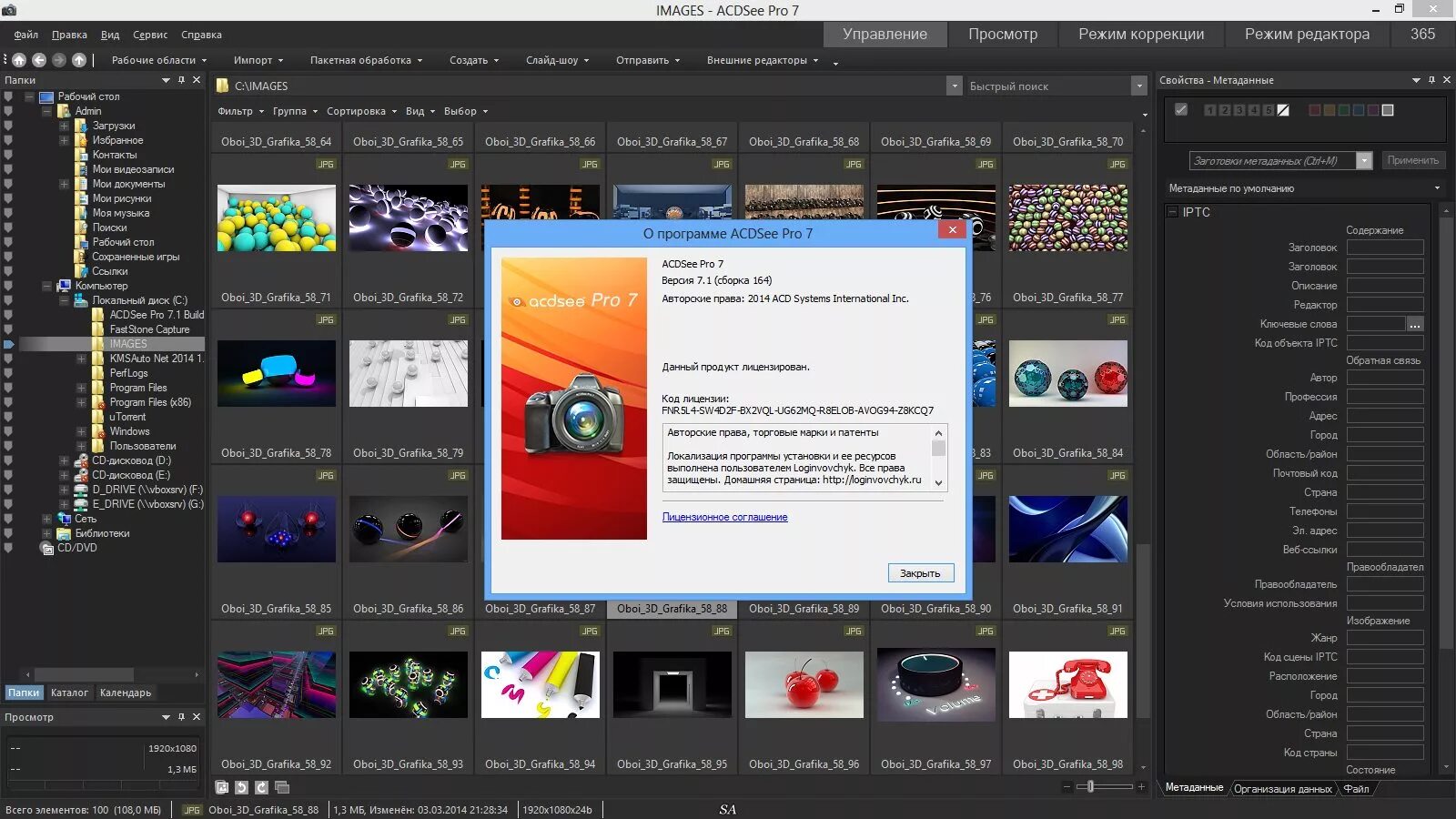Toggle the tagged checkbox in metadata panel

coord(1181,109)
